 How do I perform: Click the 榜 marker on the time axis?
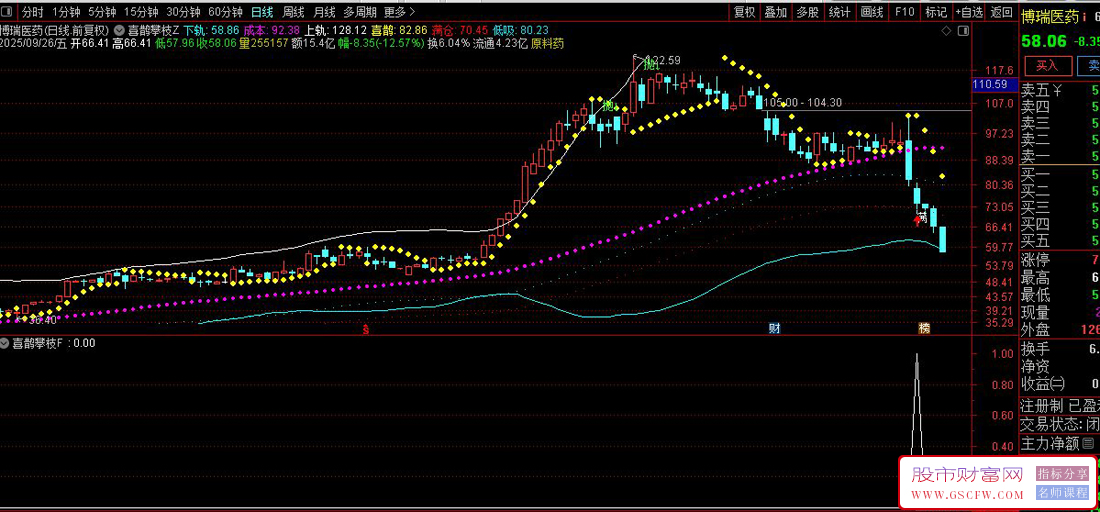coord(925,328)
